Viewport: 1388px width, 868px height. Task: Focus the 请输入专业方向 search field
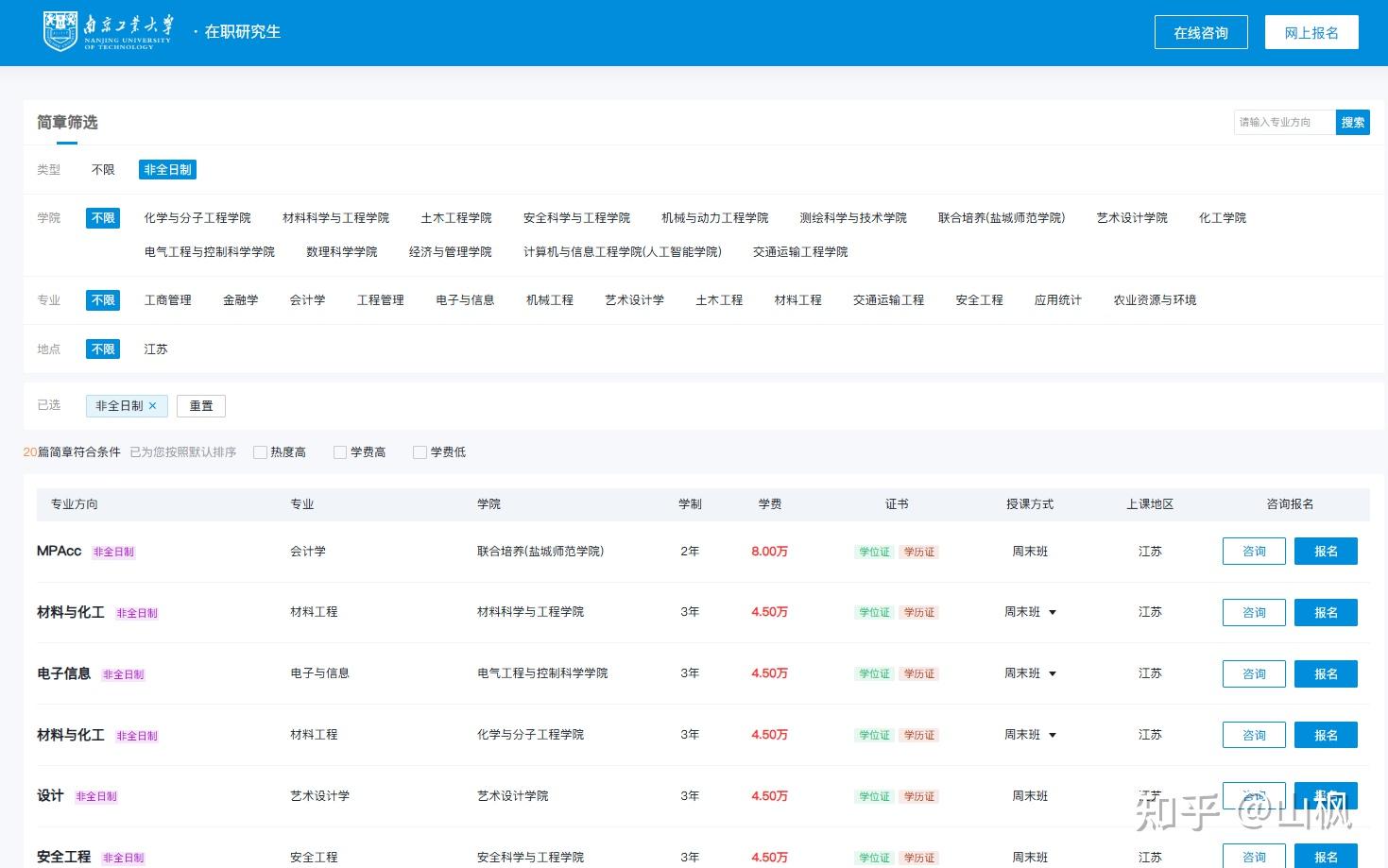pos(1284,122)
